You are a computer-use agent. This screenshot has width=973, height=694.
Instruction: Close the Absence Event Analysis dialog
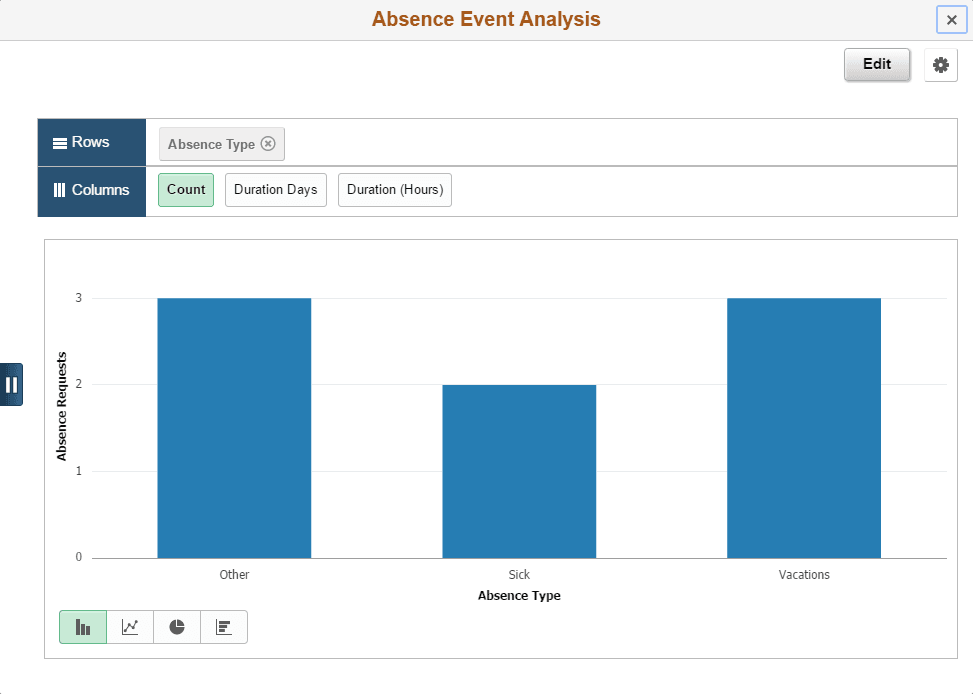click(951, 19)
